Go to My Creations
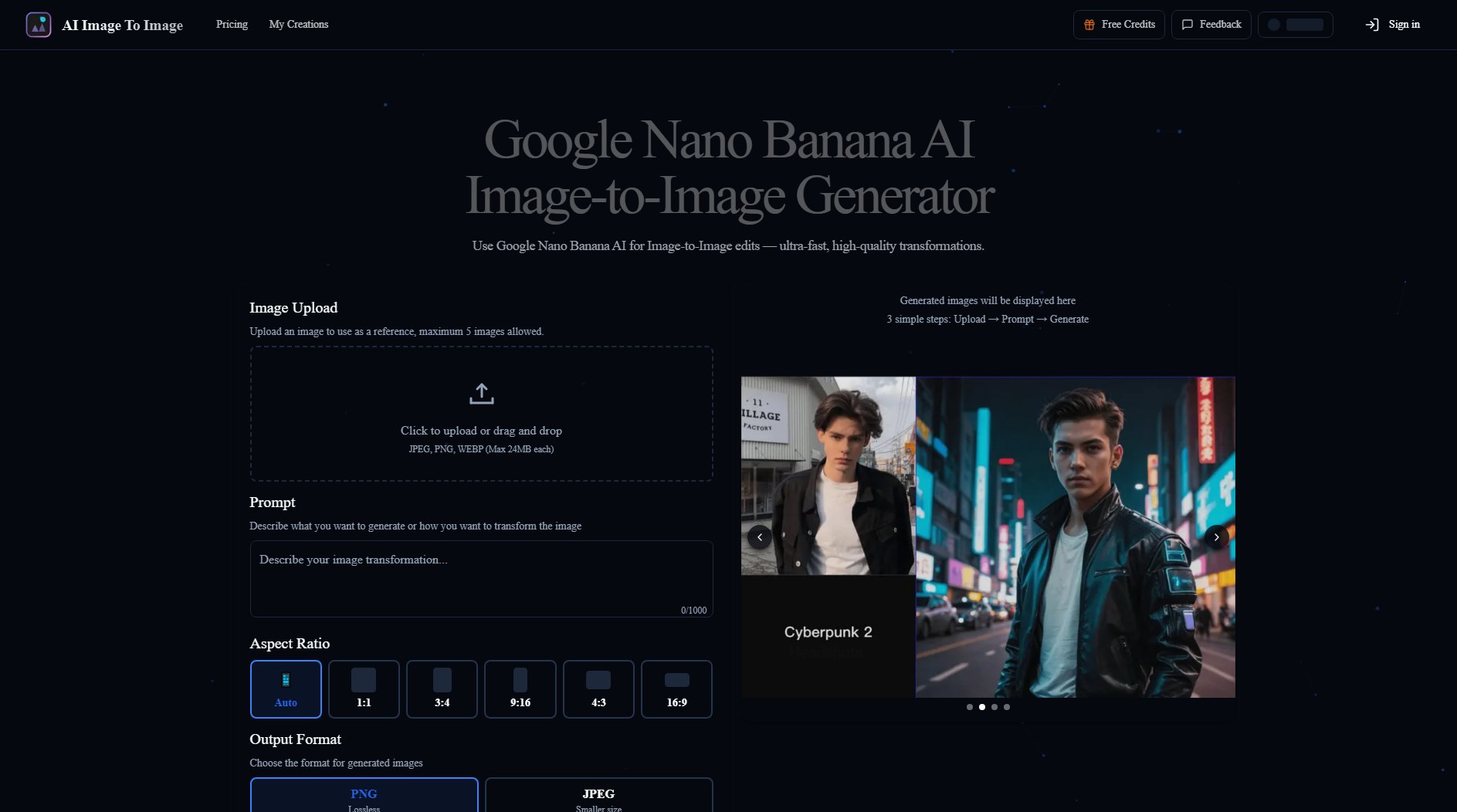This screenshot has width=1457, height=812. tap(299, 24)
